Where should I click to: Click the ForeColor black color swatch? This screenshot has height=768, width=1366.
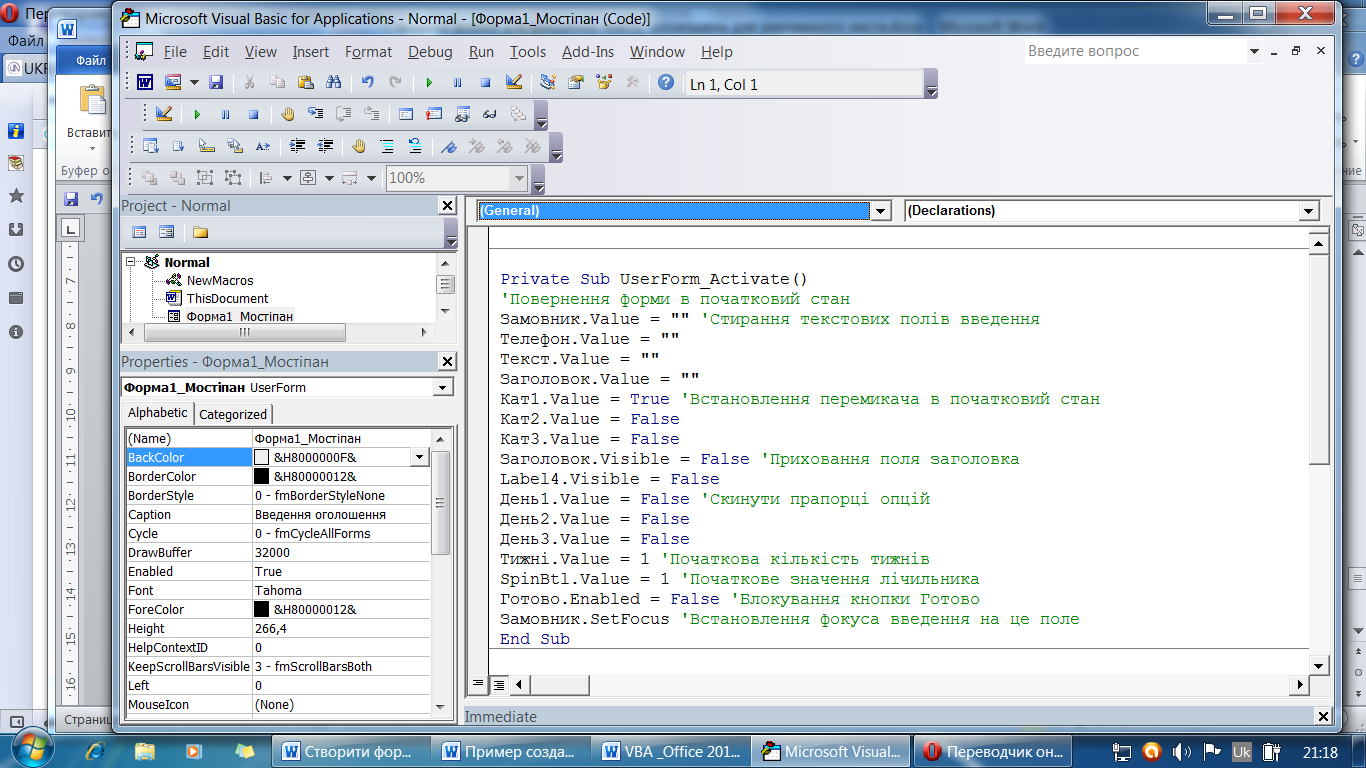[x=261, y=609]
